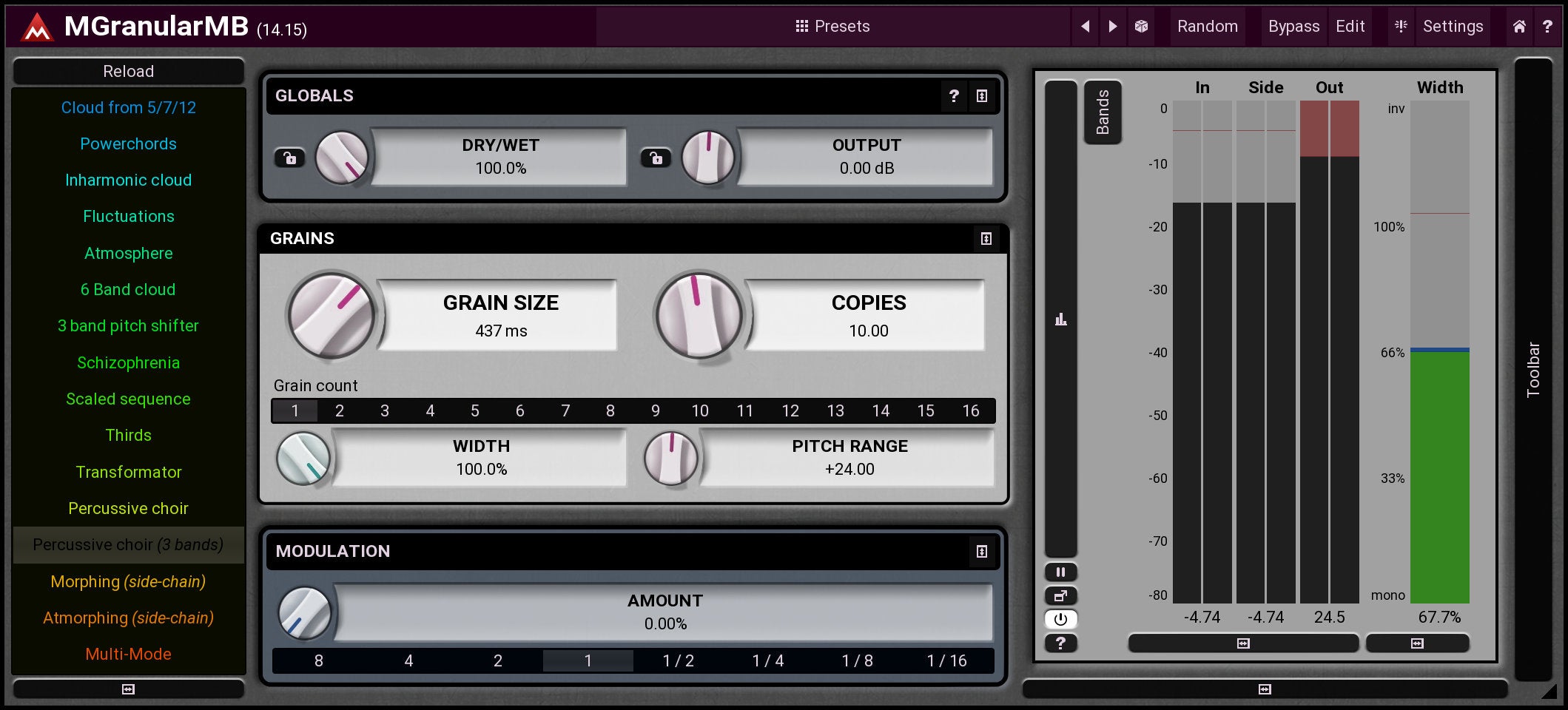Toggle the Output lock
This screenshot has height=710, width=1568.
(x=656, y=158)
